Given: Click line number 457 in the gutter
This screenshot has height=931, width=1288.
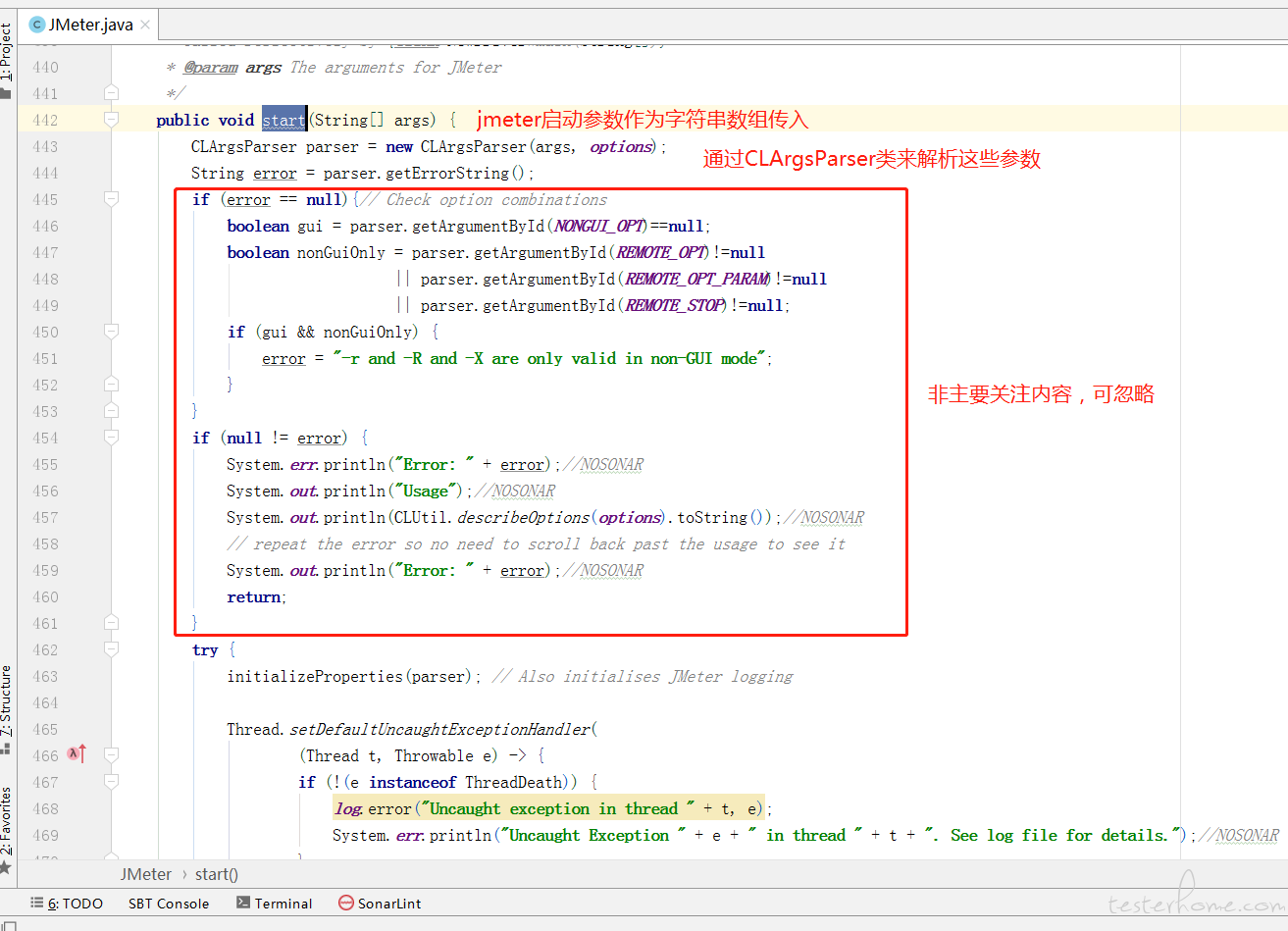Looking at the screenshot, I should [x=45, y=517].
